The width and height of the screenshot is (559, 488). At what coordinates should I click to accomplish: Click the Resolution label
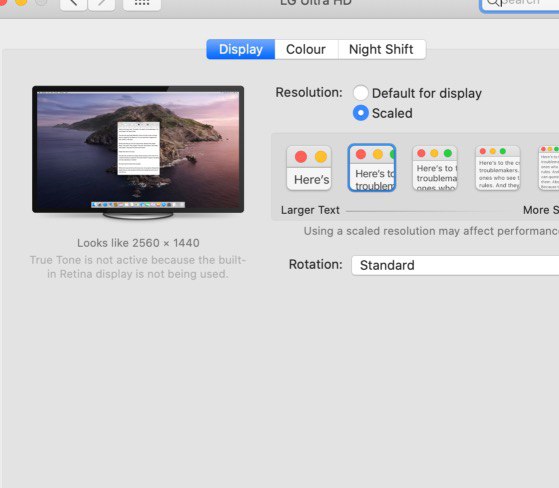click(309, 93)
